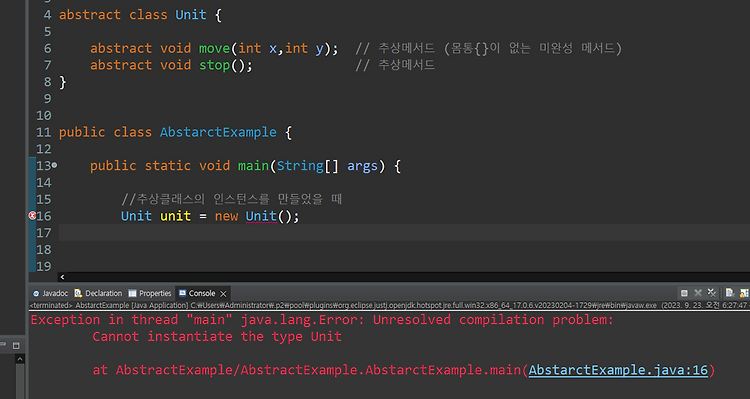Close the Console tab with its X
The height and width of the screenshot is (399, 750).
[x=223, y=293]
